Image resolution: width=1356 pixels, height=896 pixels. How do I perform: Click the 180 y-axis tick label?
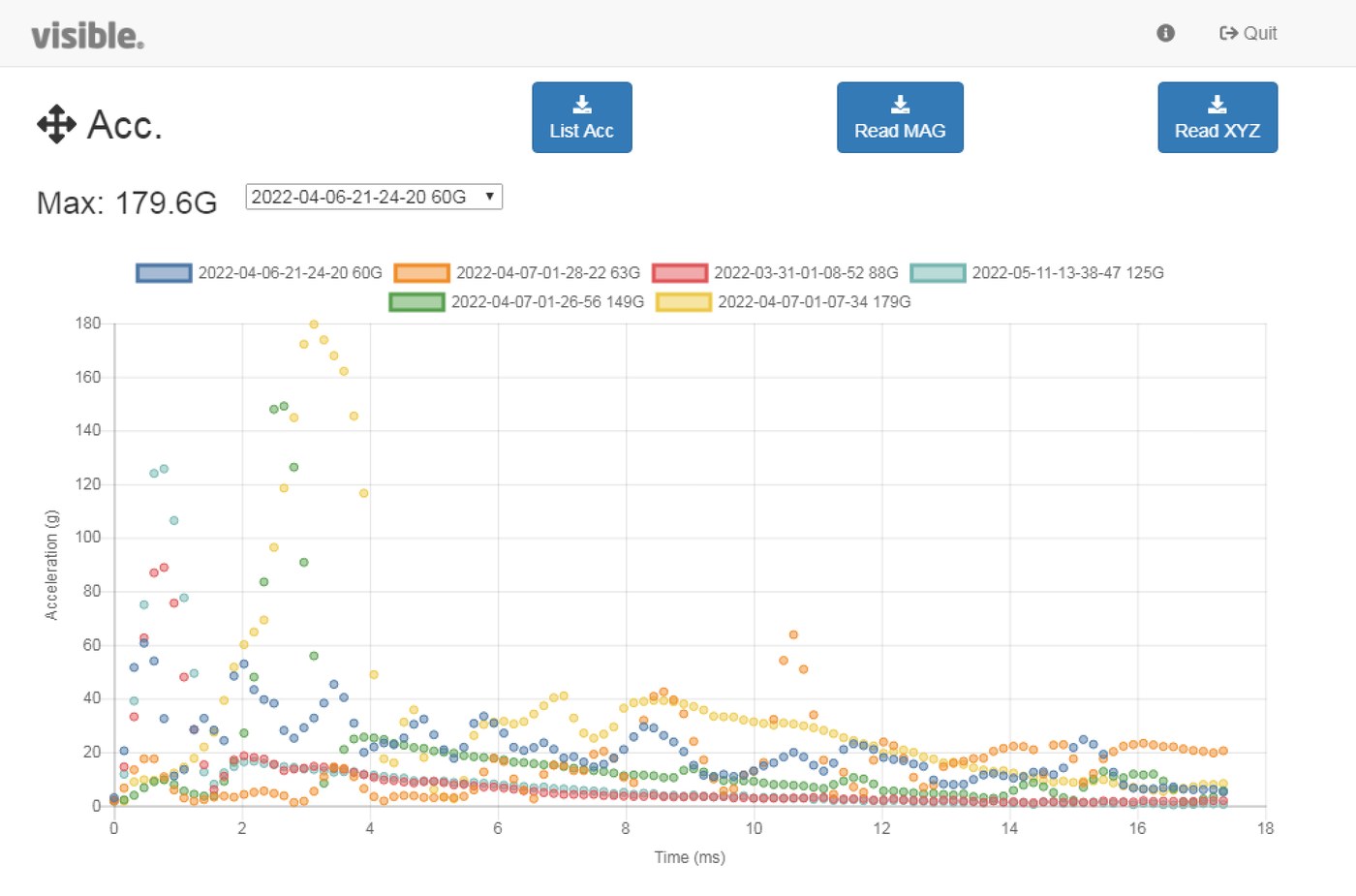click(88, 324)
